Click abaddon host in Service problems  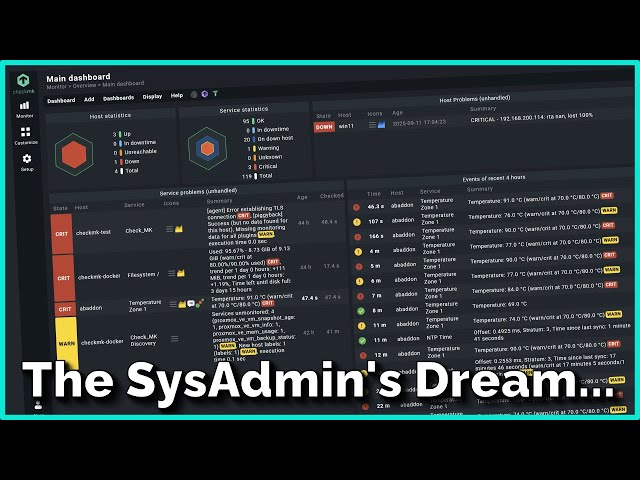[x=91, y=308]
